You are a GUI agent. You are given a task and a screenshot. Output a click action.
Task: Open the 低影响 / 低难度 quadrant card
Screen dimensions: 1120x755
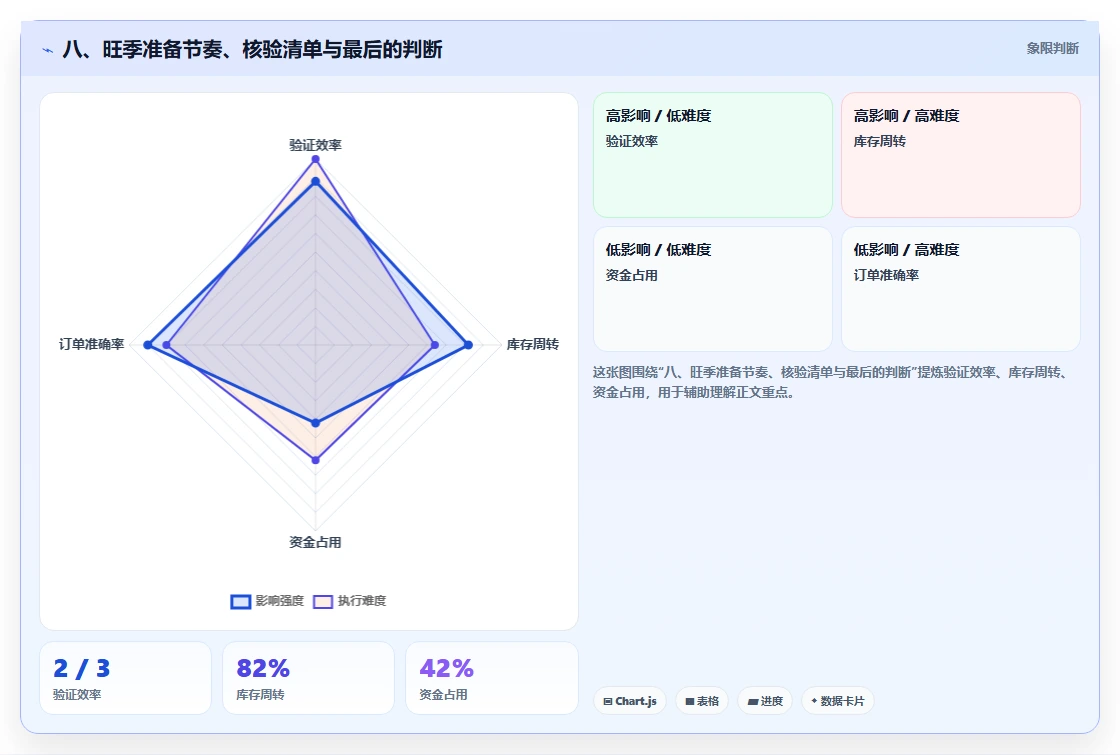[713, 289]
